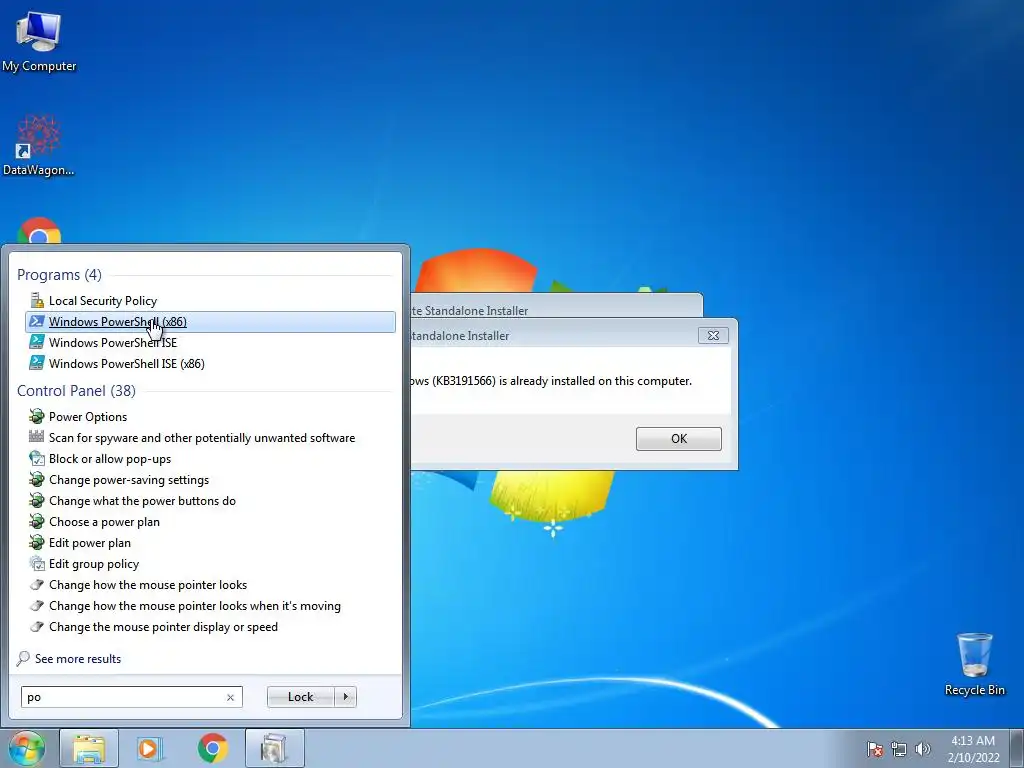
Task: Click the Local Security Policy icon
Action: point(37,300)
